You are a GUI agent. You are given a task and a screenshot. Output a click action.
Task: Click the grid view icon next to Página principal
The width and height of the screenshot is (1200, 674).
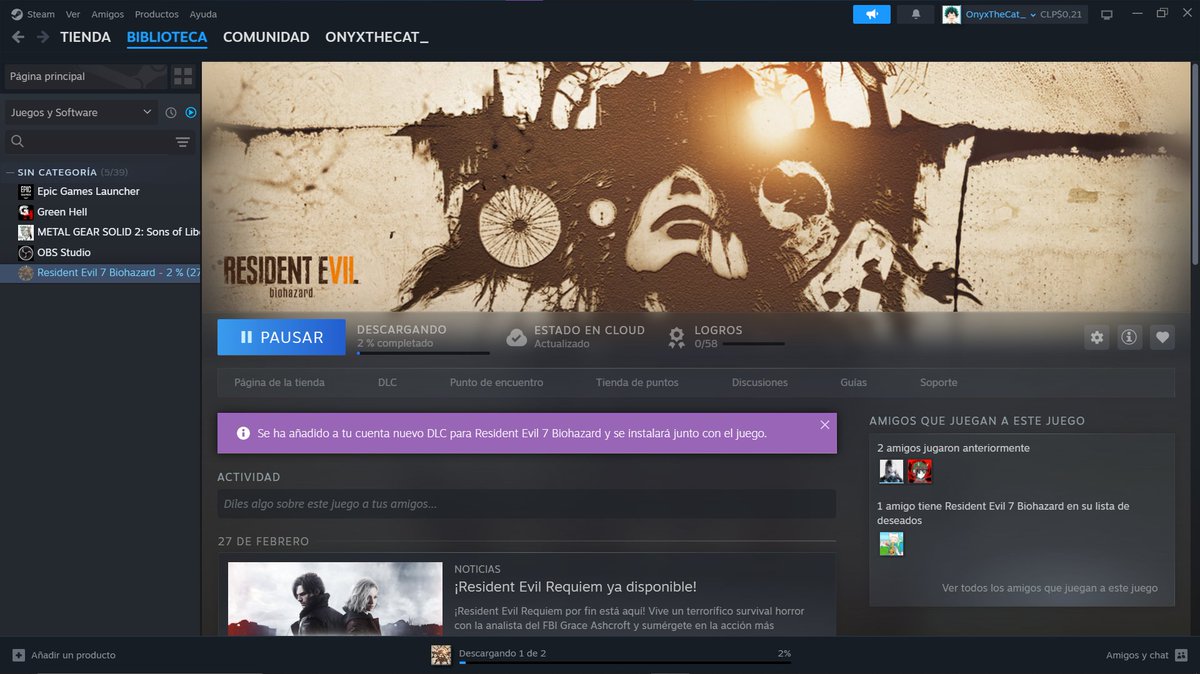click(x=184, y=75)
